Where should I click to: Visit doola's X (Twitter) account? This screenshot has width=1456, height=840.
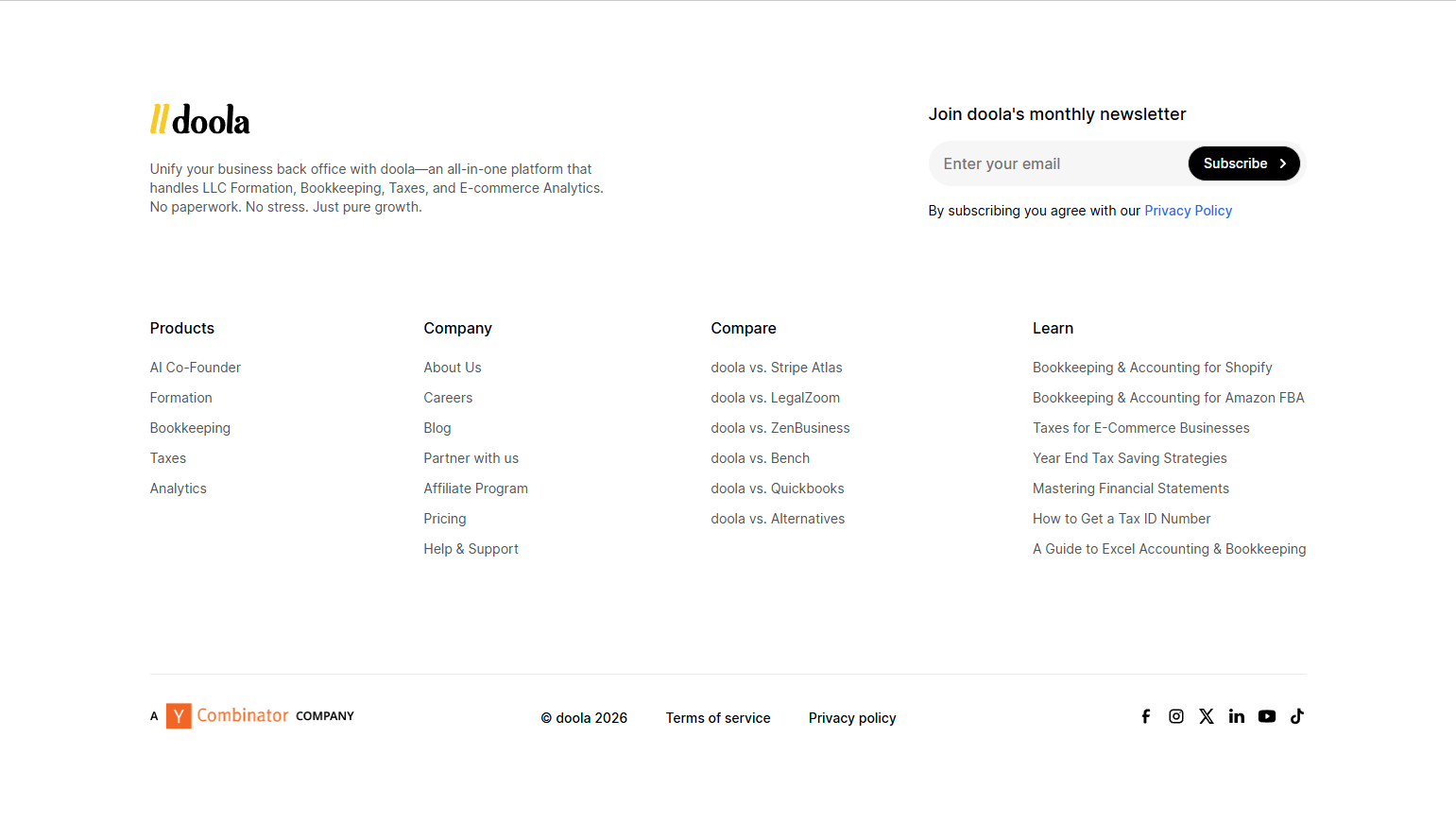click(1206, 716)
